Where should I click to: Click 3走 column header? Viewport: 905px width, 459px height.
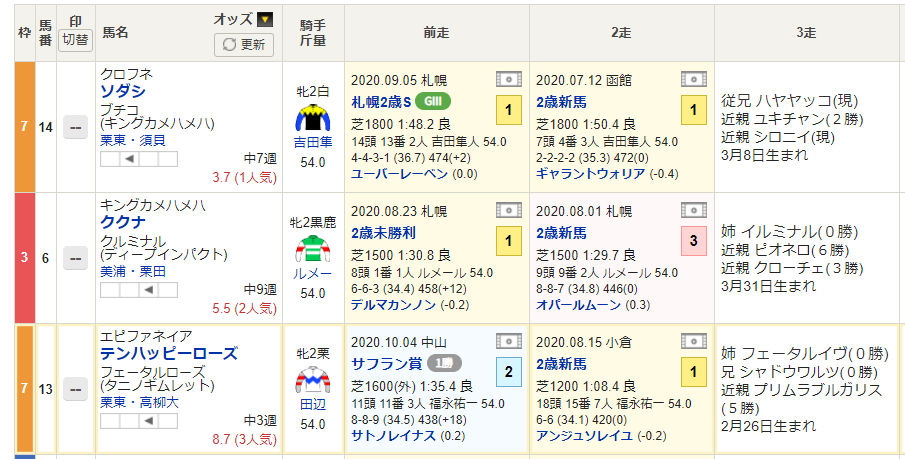tap(806, 33)
